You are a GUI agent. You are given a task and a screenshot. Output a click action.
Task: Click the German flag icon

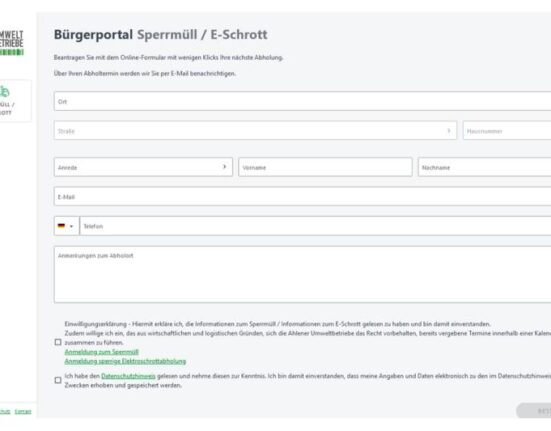point(61,226)
